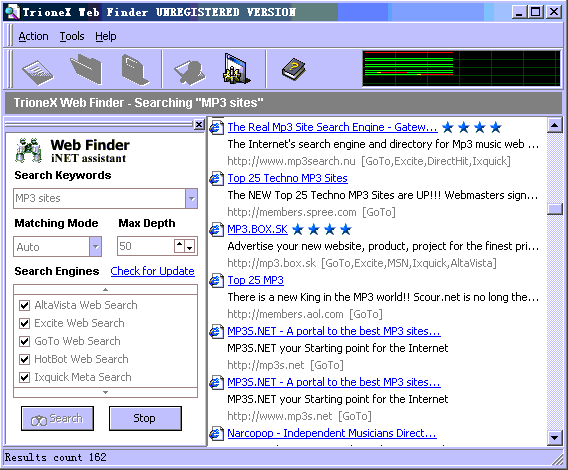Click Results count 162 in status bar
This screenshot has width=568, height=470.
[55, 457]
